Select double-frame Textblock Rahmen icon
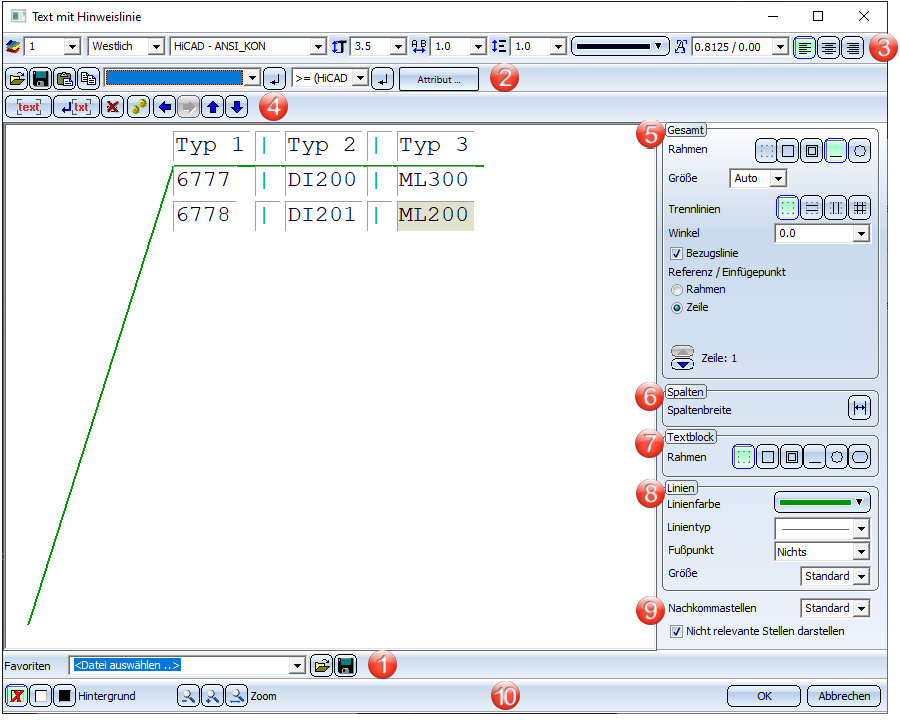This screenshot has height=720, width=900. point(789,458)
